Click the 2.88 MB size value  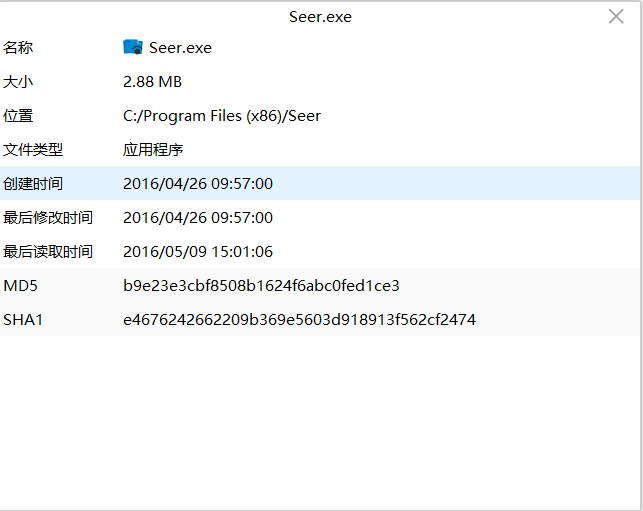click(x=152, y=81)
